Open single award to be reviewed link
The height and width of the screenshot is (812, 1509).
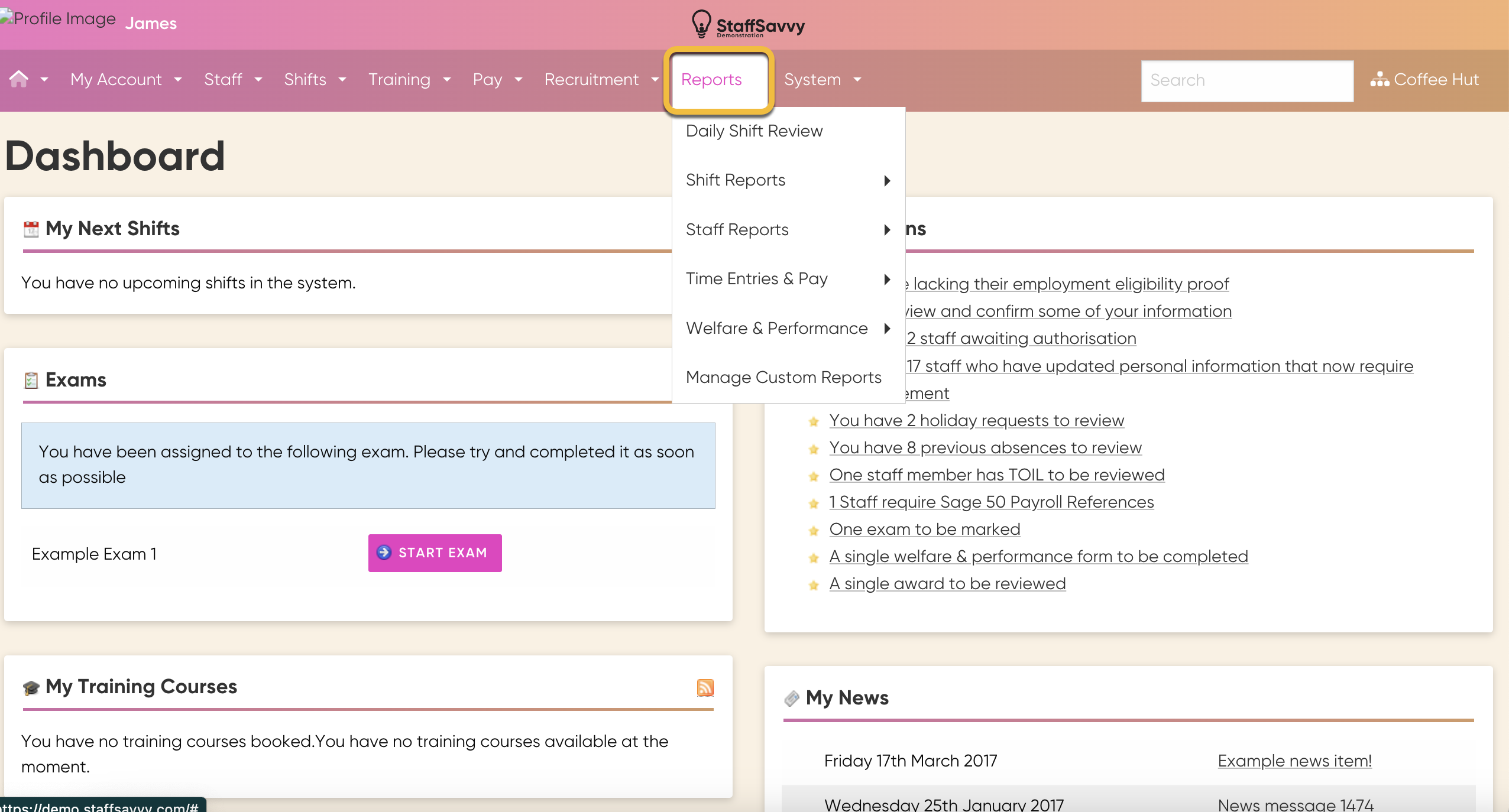[947, 584]
